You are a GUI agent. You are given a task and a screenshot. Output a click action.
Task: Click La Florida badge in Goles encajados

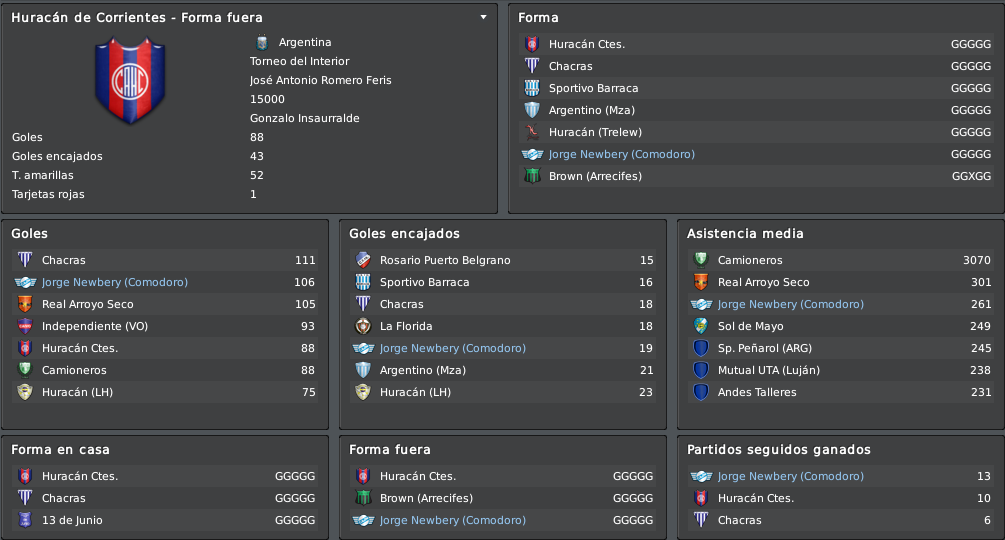click(x=363, y=326)
